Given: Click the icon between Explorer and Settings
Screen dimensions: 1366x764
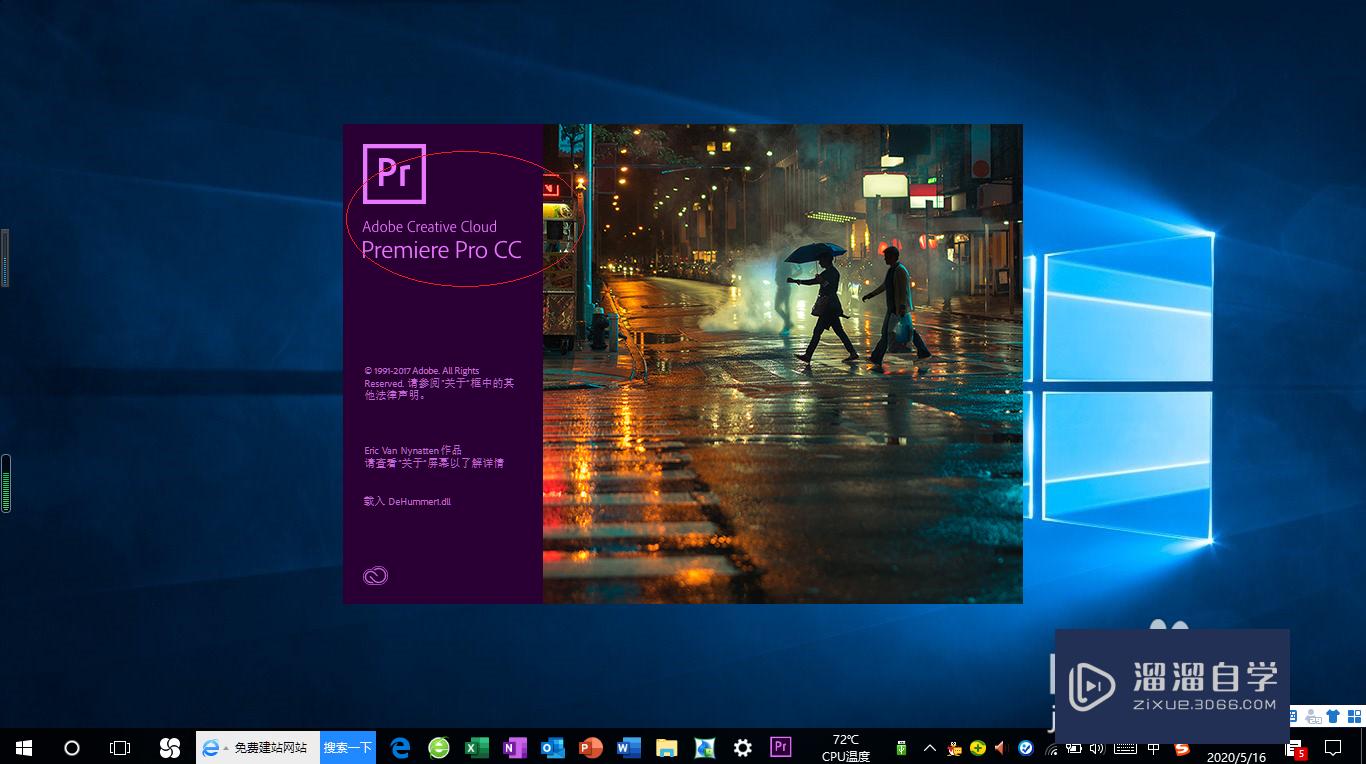Looking at the screenshot, I should click(x=705, y=747).
